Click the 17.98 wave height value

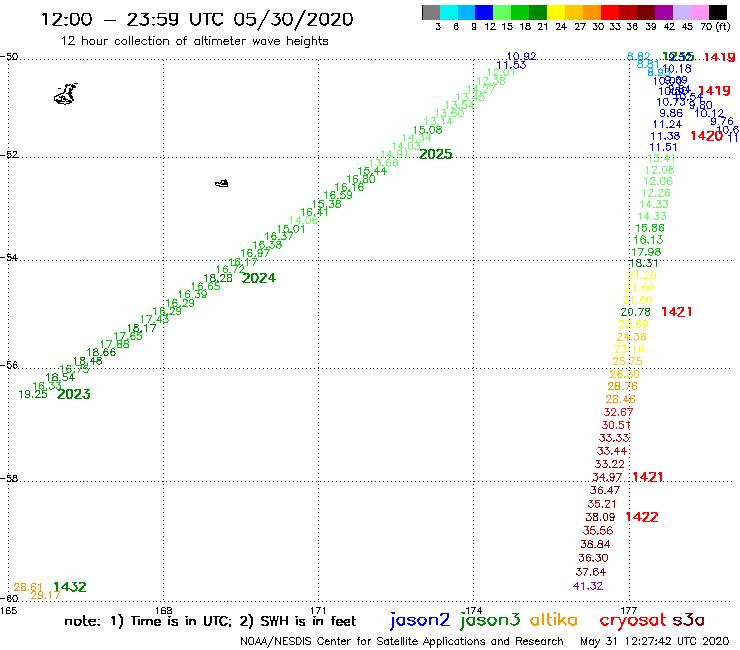(647, 252)
